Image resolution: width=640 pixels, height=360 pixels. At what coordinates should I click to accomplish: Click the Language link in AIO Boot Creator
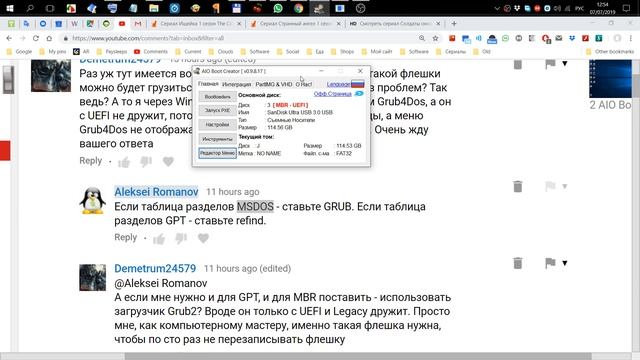coord(338,84)
